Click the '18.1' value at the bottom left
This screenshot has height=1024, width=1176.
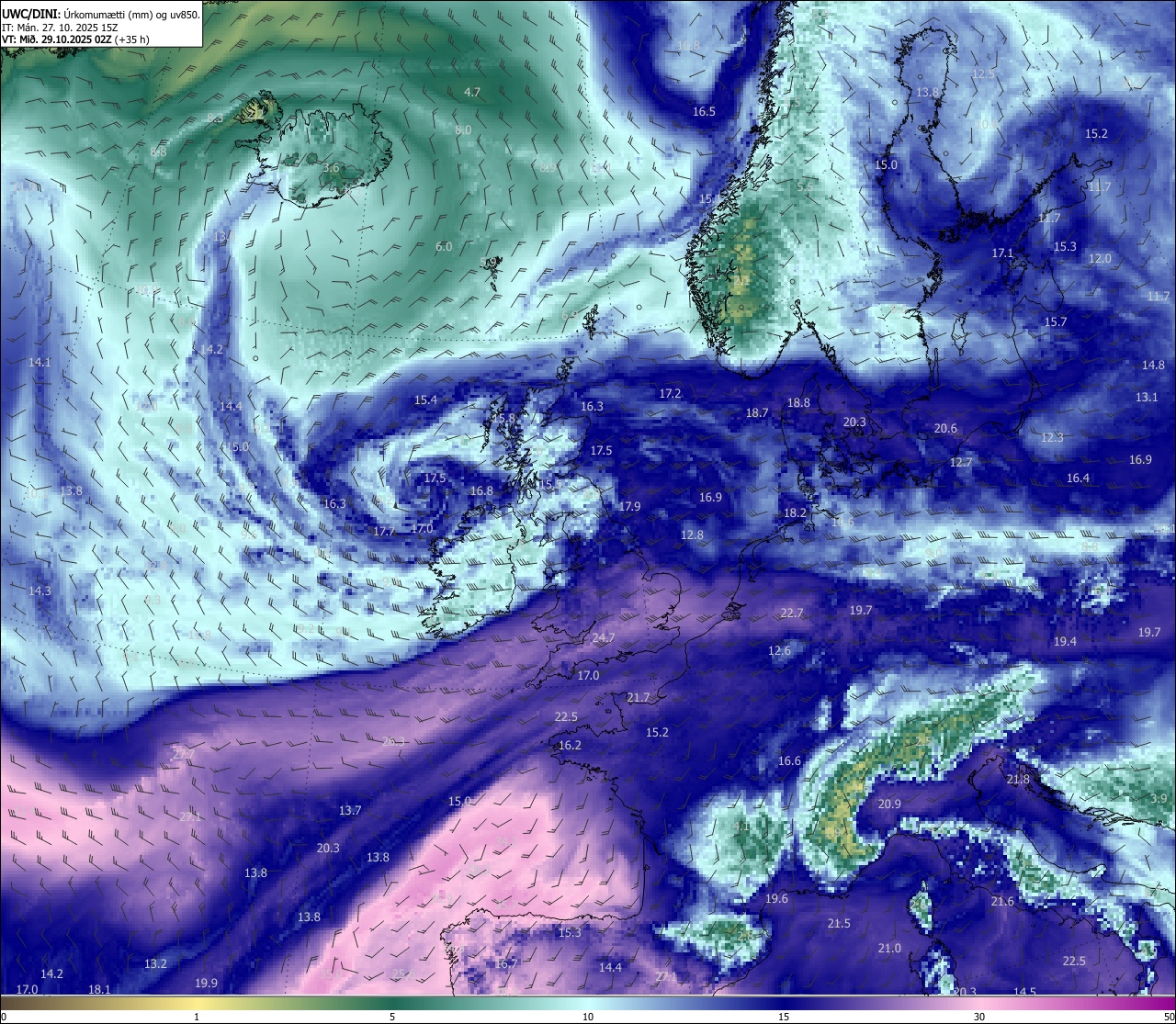(x=99, y=989)
